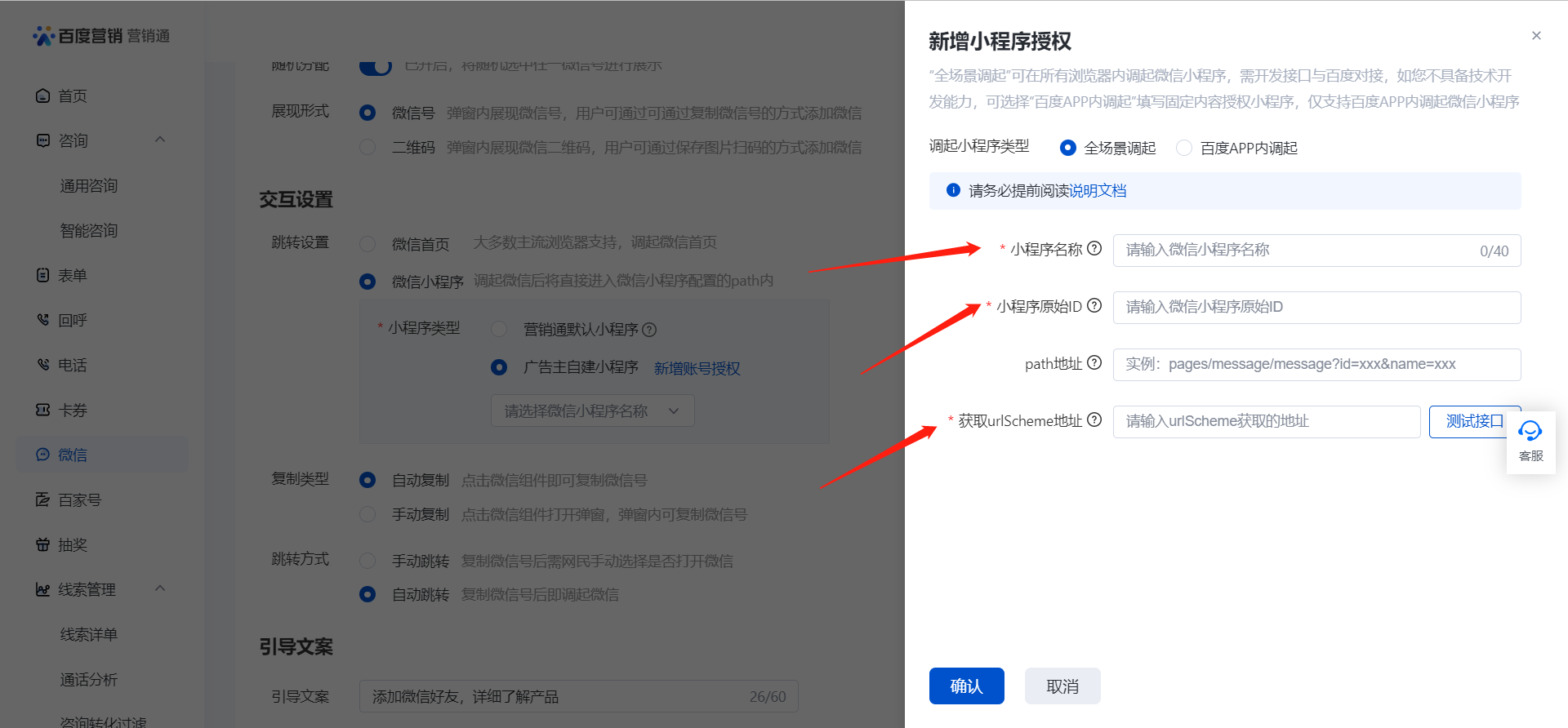Click the 百家号 edit icon
This screenshot has height=728, width=1568.
pyautogui.click(x=43, y=500)
